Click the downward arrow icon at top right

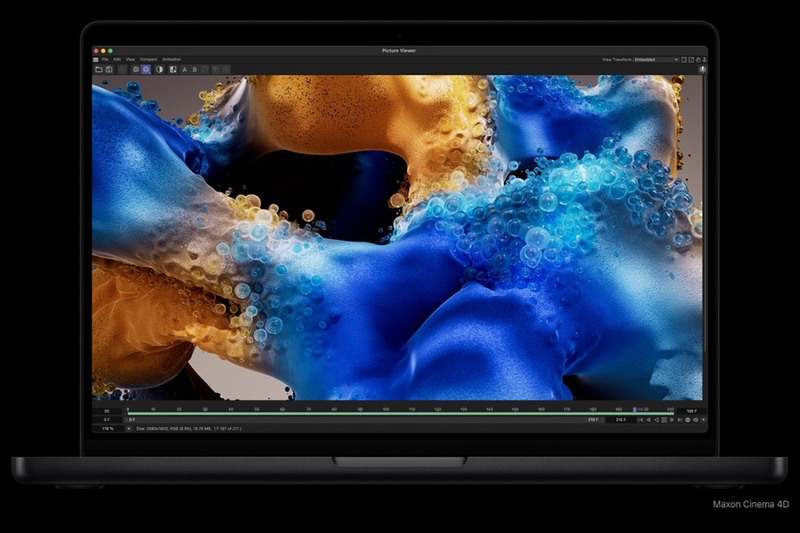[x=705, y=60]
